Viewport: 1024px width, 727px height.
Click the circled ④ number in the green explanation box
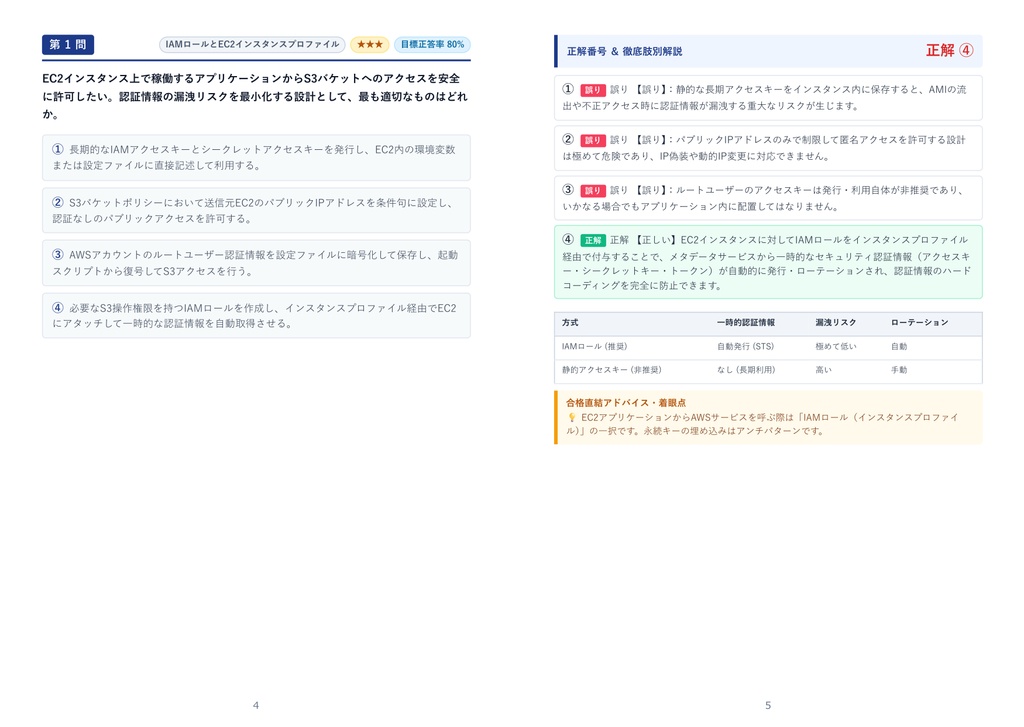(568, 239)
